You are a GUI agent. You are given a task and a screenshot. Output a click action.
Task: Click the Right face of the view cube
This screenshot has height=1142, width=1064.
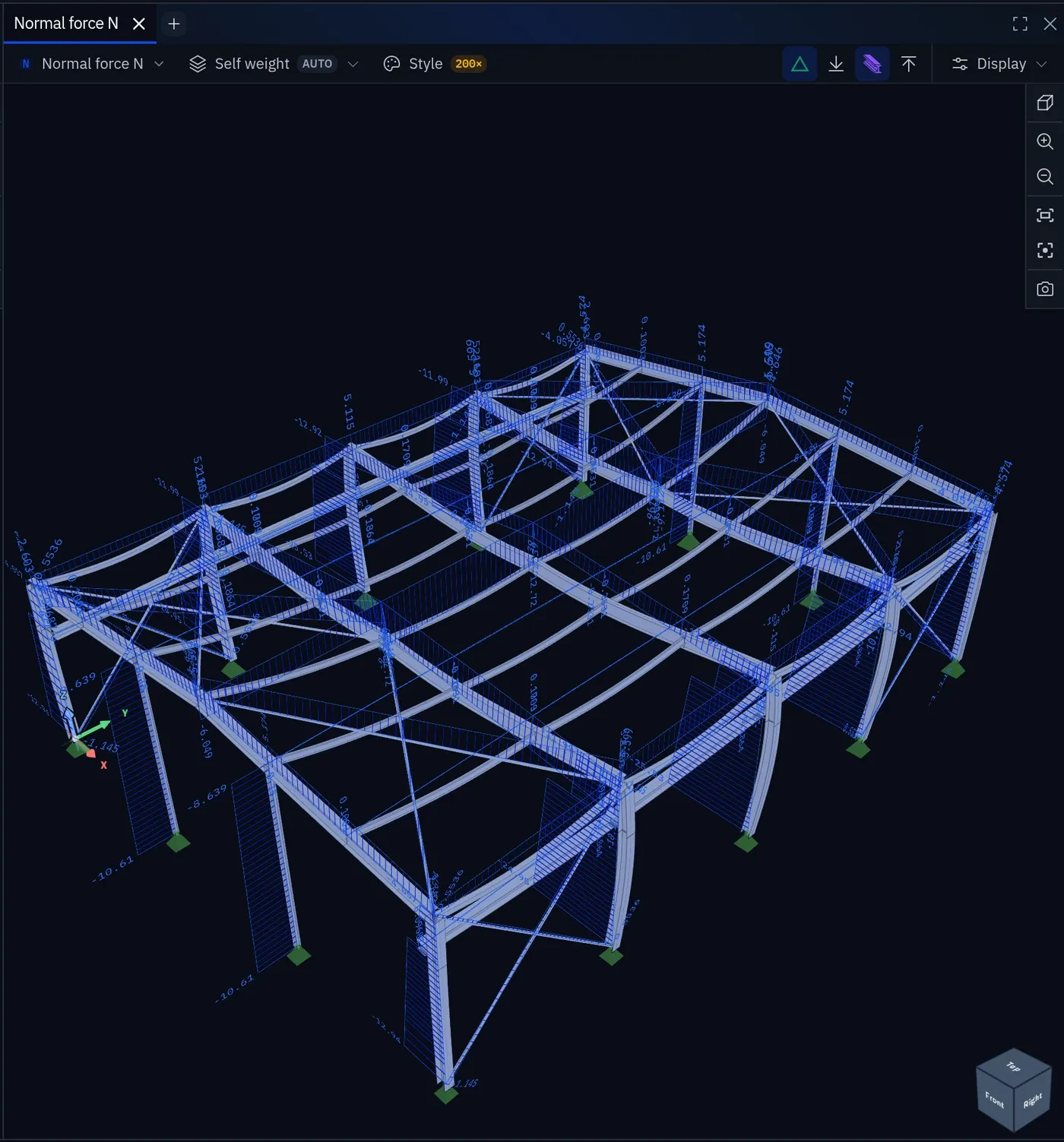pyautogui.click(x=1032, y=1101)
